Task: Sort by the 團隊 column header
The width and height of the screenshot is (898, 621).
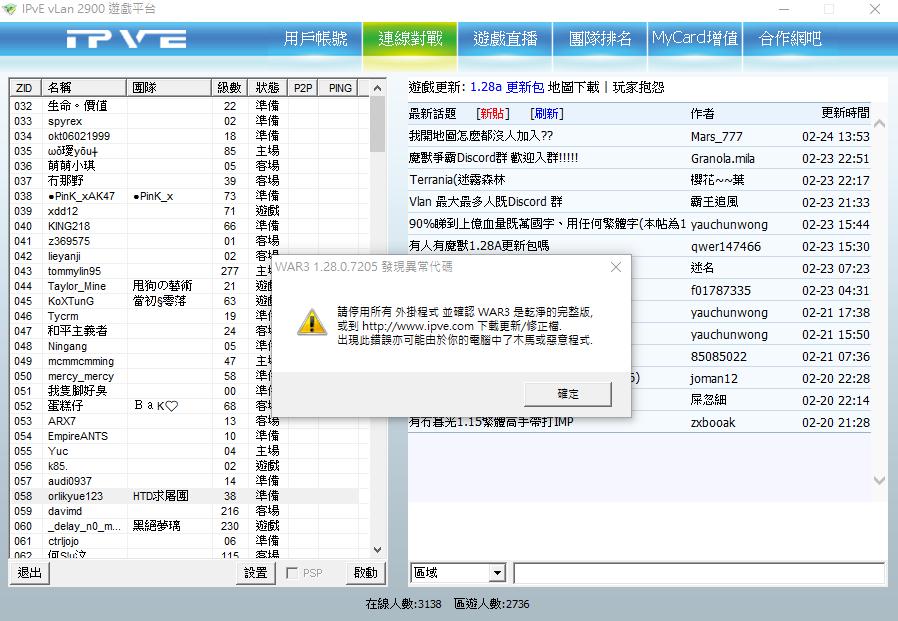Action: 168,88
